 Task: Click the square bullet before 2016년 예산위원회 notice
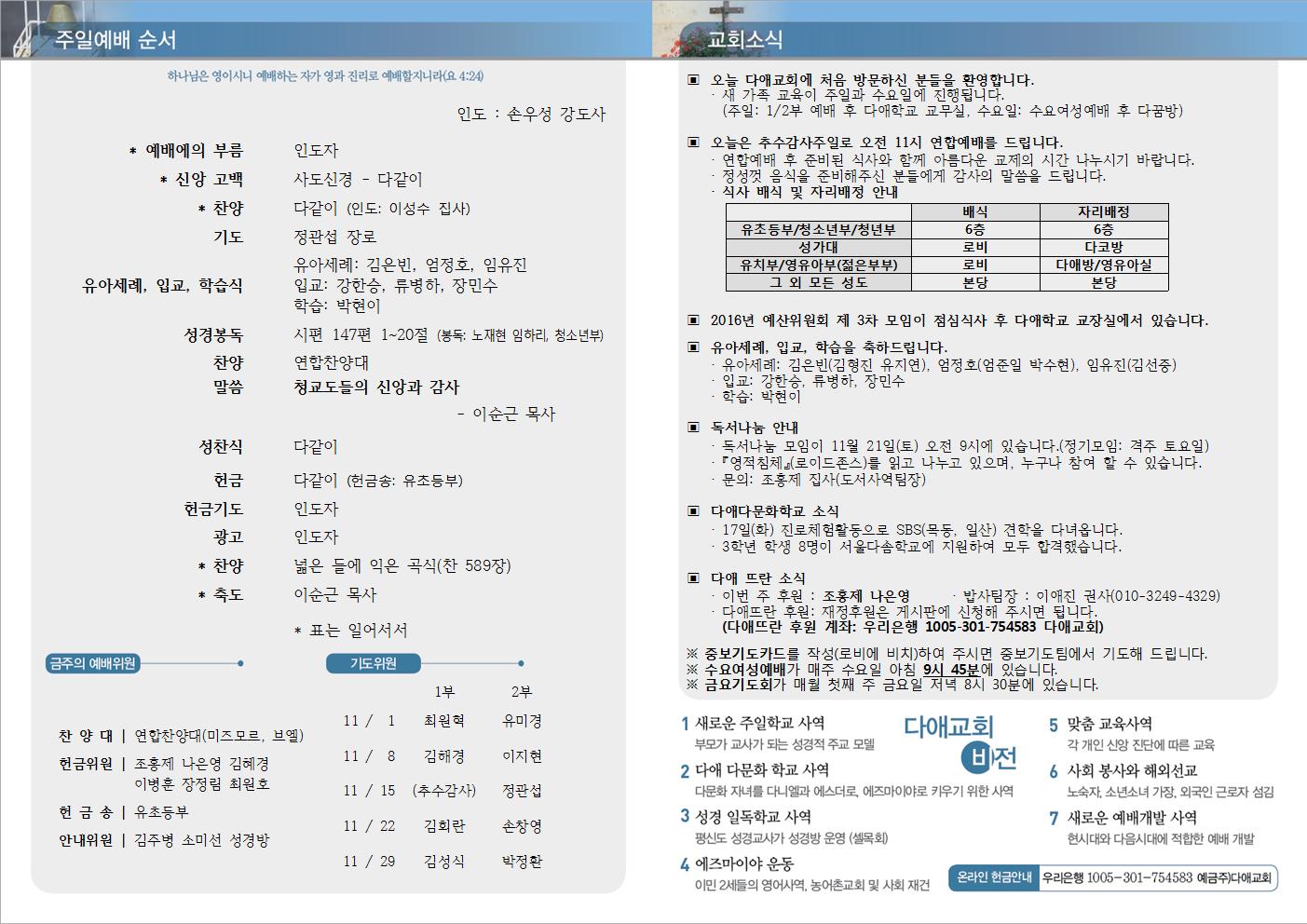(x=692, y=320)
